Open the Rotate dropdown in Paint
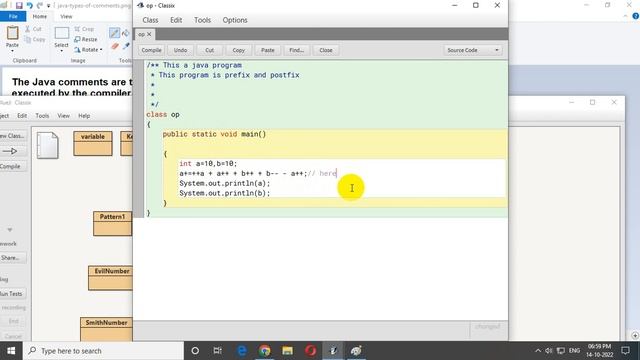The image size is (640, 360). 88,50
